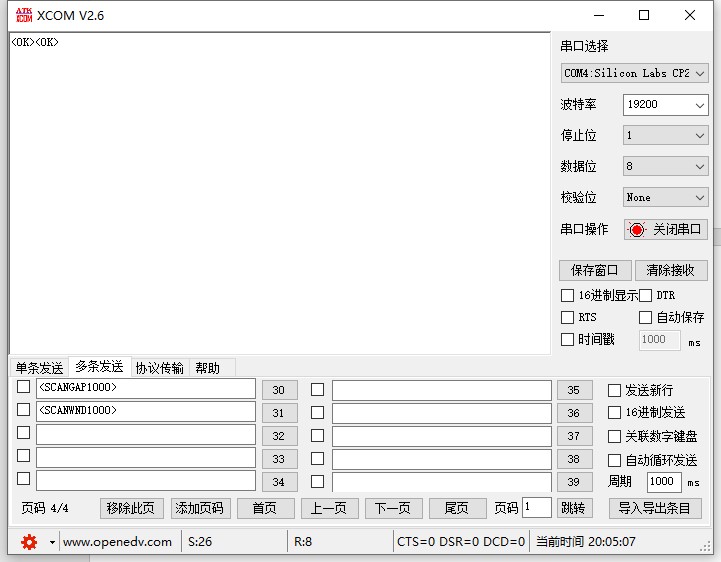Open the dropdown arrow beside gear icon
The width and height of the screenshot is (721, 562).
52,542
